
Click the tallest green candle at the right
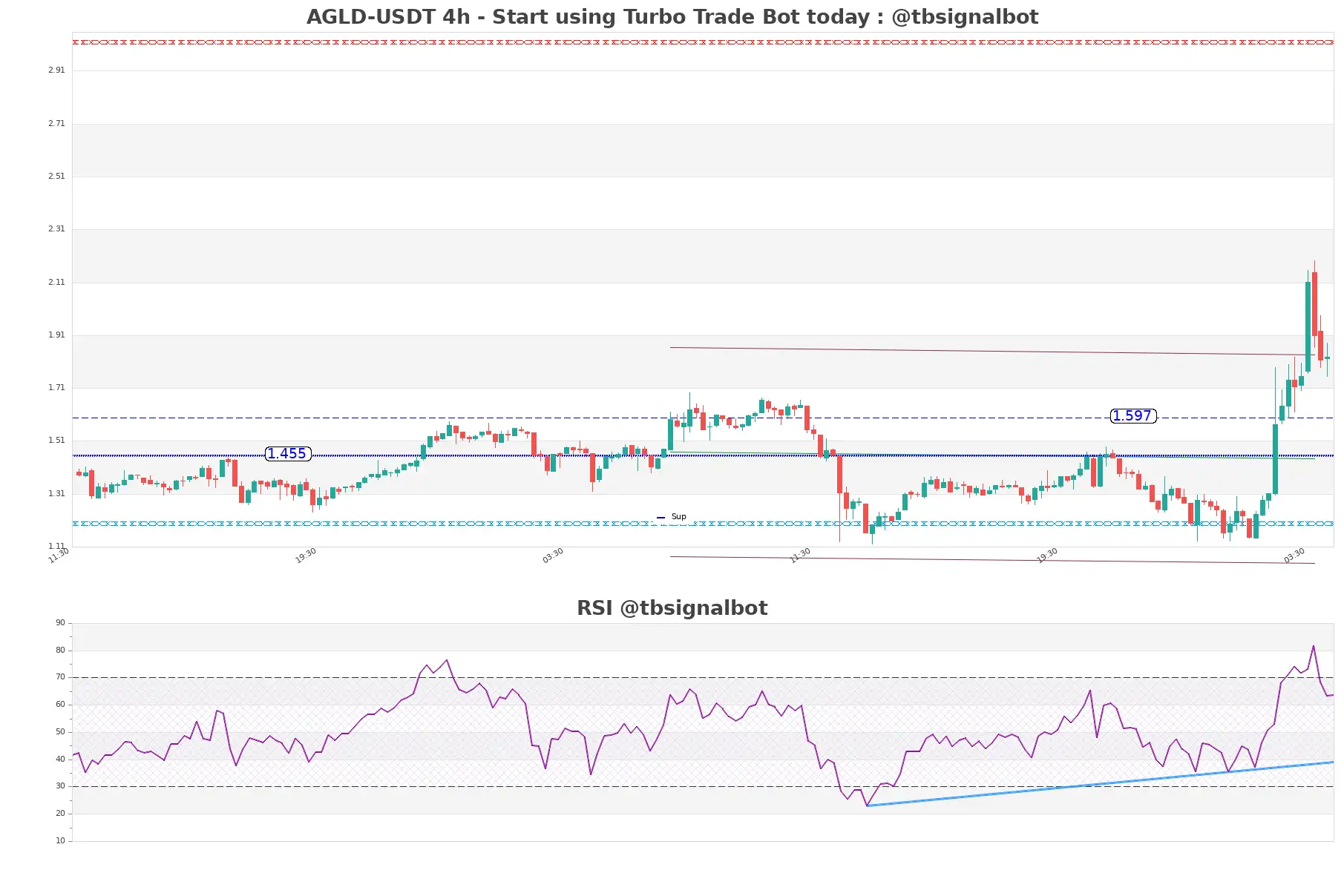click(1308, 326)
